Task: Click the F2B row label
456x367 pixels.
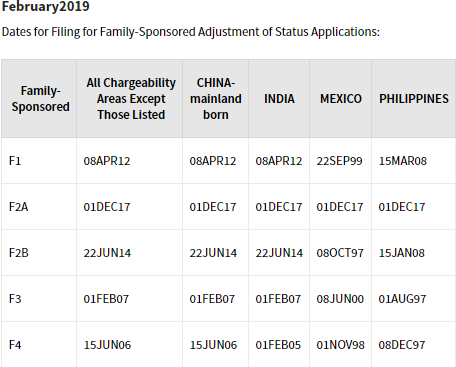Action: tap(19, 253)
